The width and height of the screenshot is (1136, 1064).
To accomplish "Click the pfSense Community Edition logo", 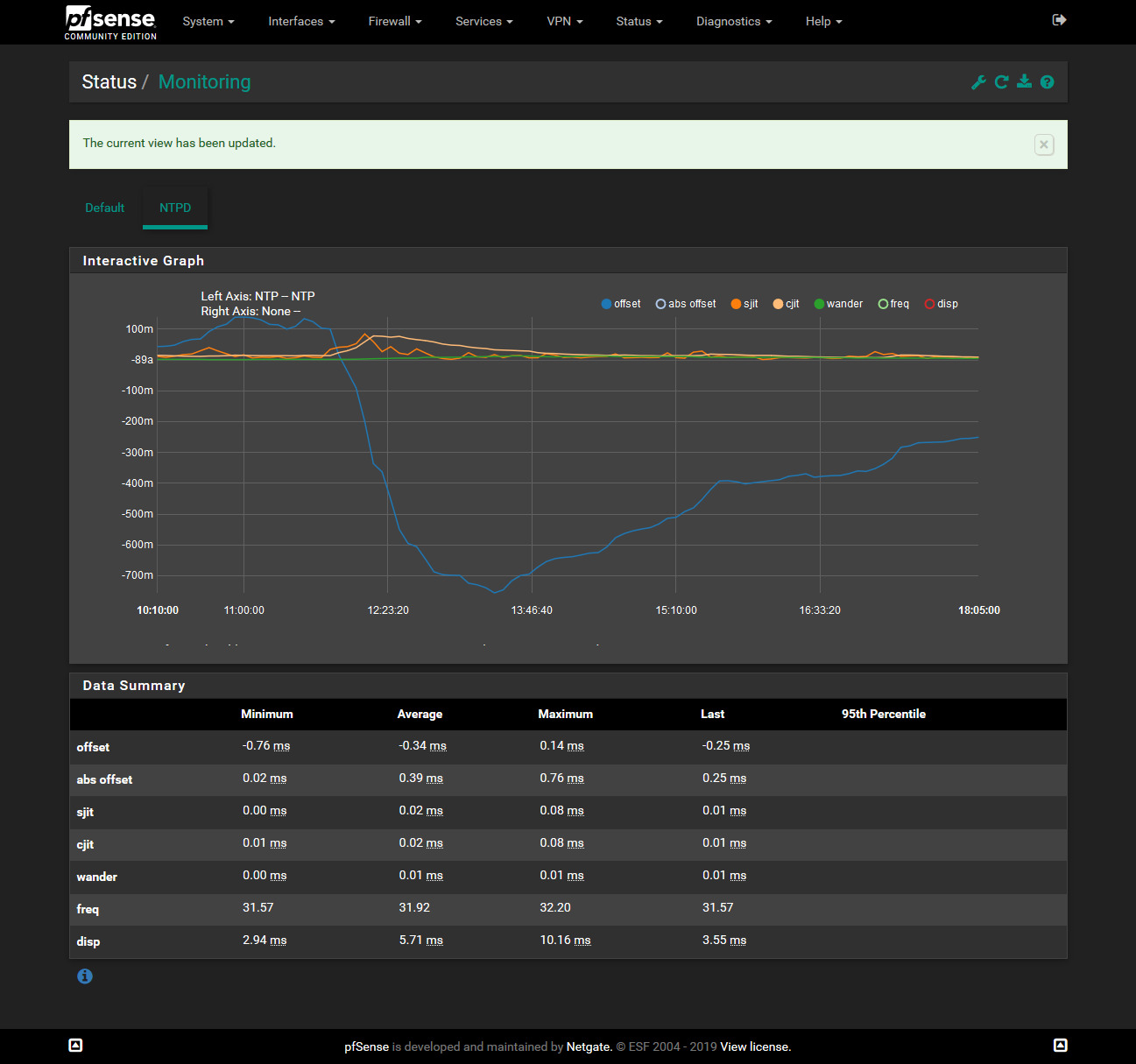I will click(x=110, y=22).
